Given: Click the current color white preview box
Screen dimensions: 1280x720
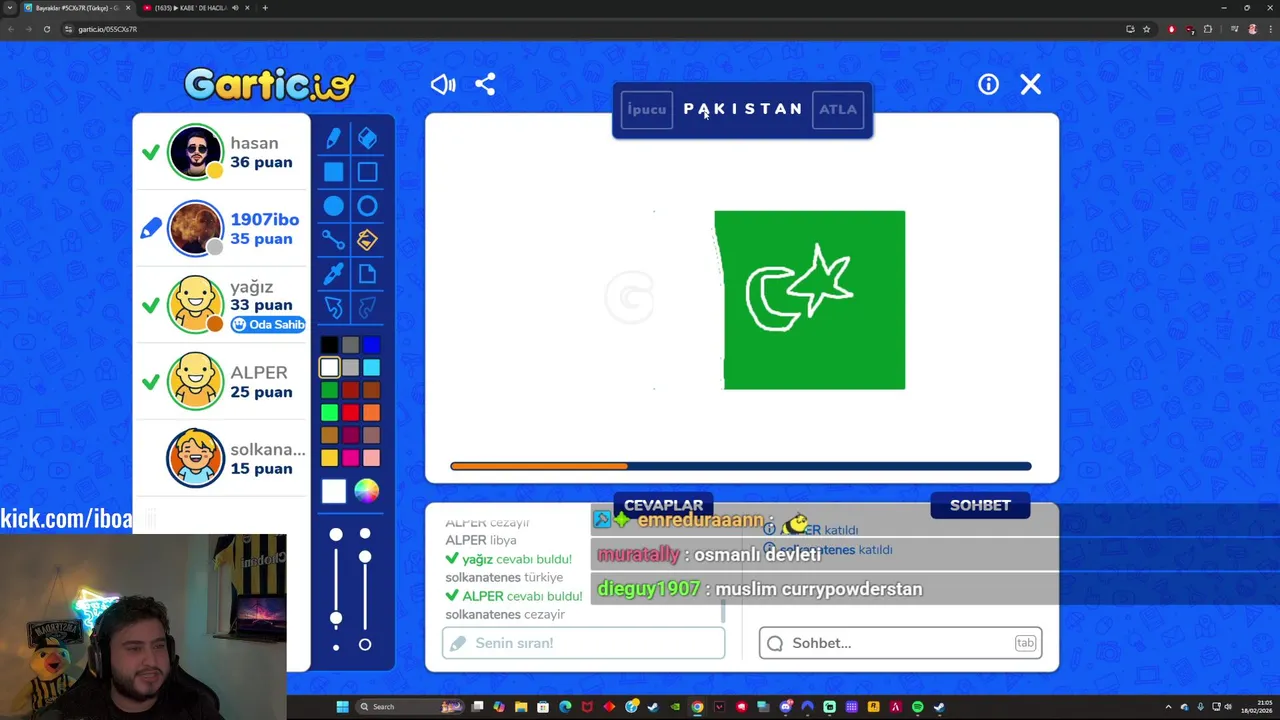Looking at the screenshot, I should pyautogui.click(x=334, y=491).
